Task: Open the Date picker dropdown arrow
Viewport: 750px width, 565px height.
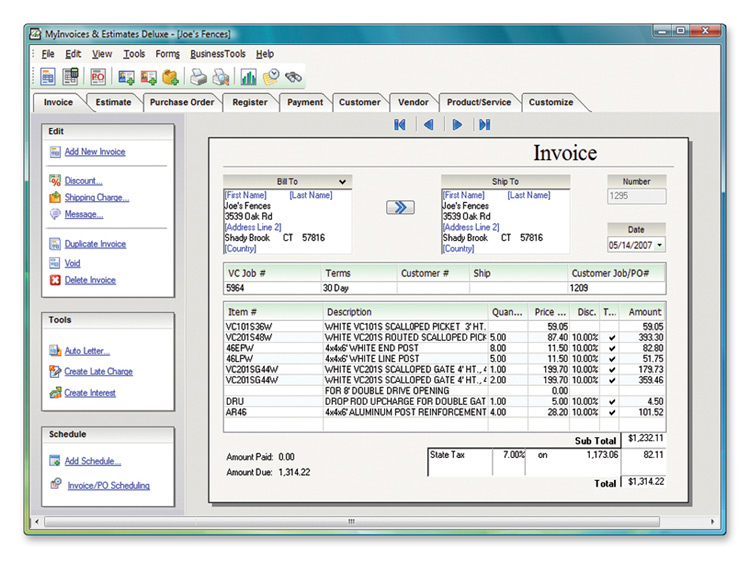Action: pos(660,245)
